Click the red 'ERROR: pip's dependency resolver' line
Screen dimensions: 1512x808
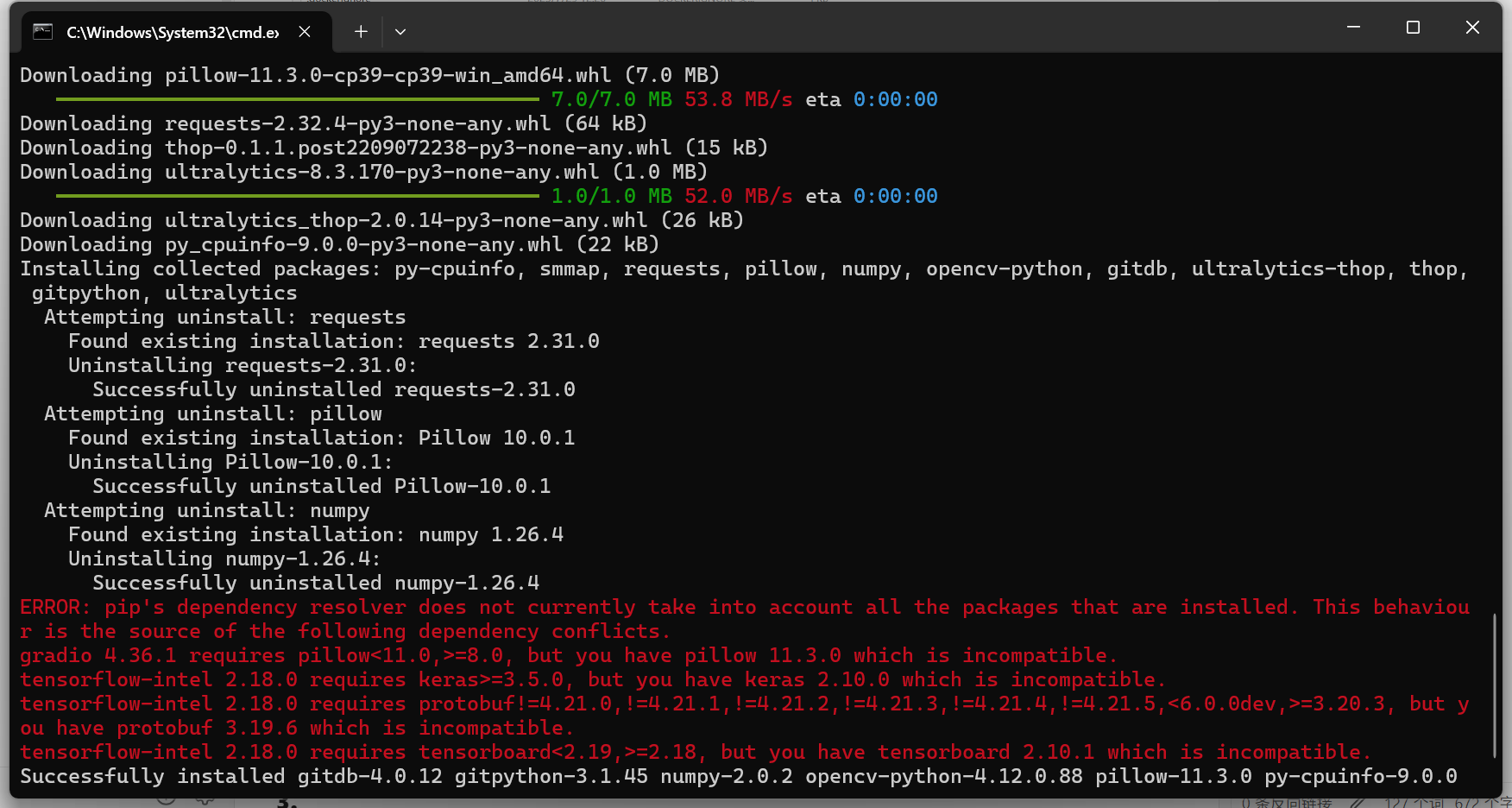(745, 607)
